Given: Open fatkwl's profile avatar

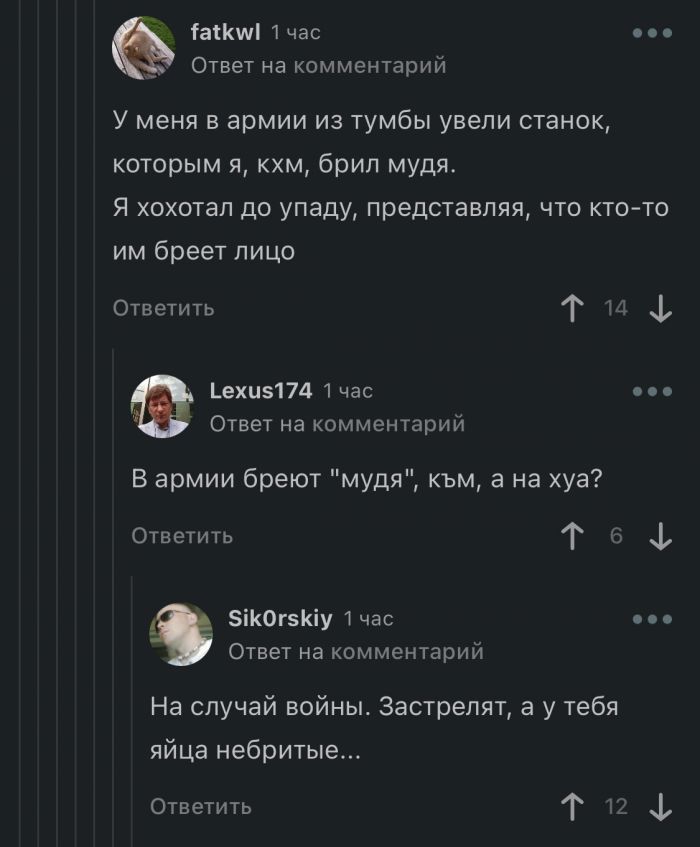Looking at the screenshot, I should point(143,48).
